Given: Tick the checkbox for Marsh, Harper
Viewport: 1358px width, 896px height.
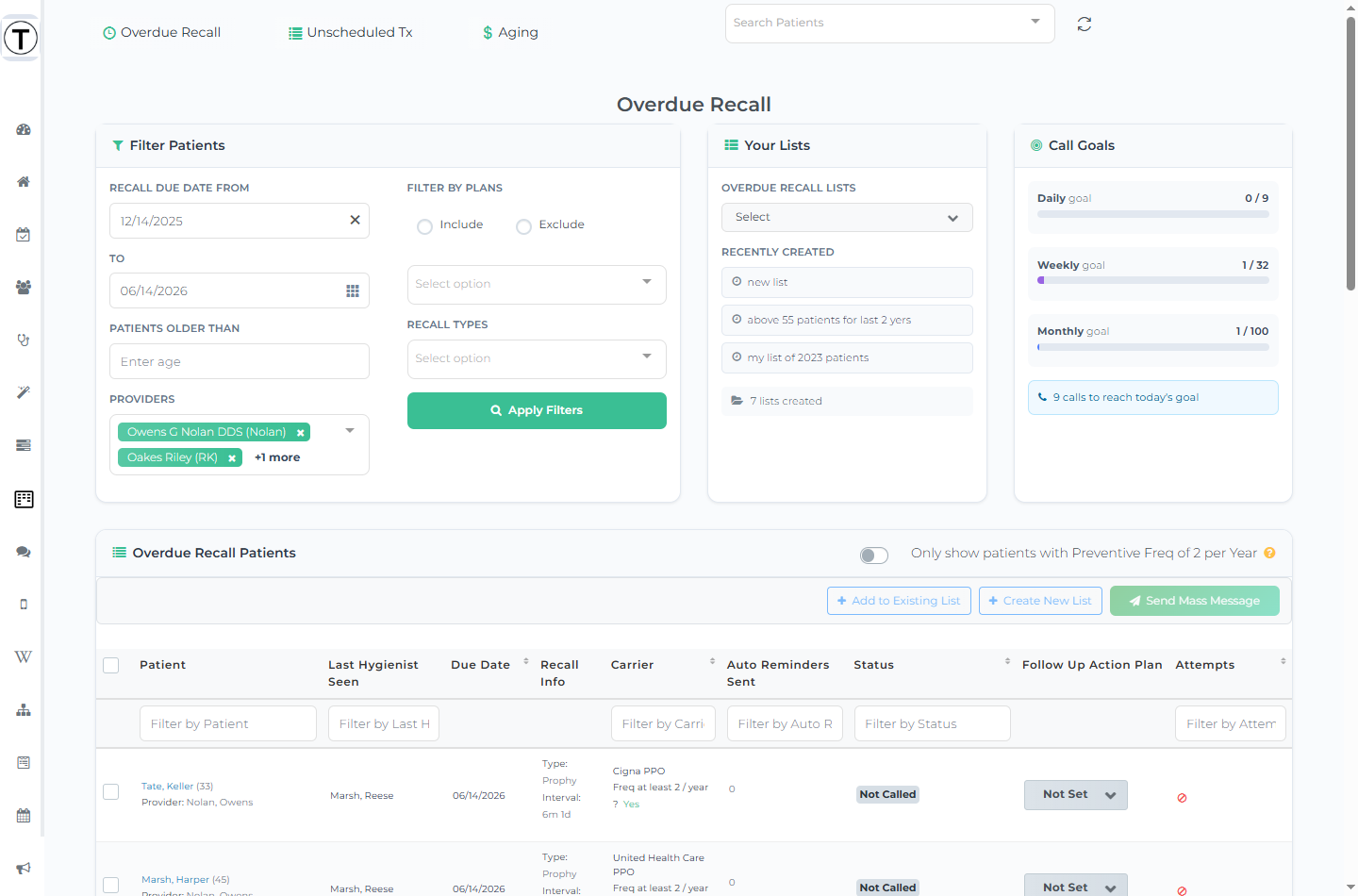Looking at the screenshot, I should (x=111, y=885).
